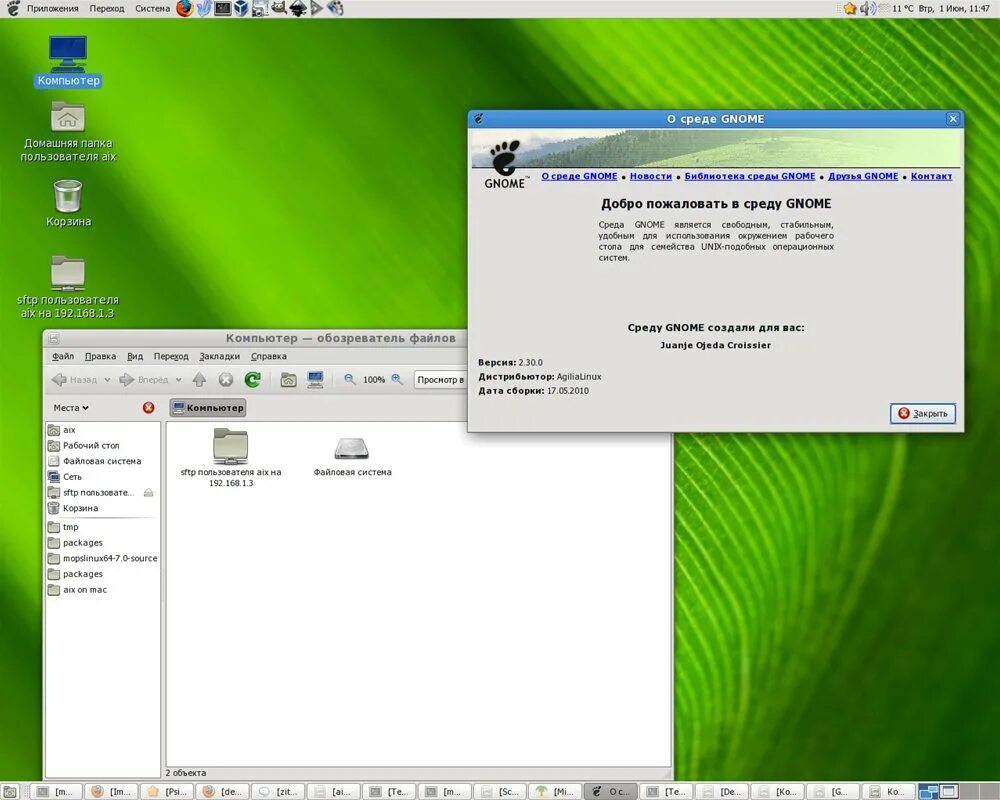The height and width of the screenshot is (800, 1000).
Task: Expand the Назад history dropdown arrow
Action: tap(107, 378)
